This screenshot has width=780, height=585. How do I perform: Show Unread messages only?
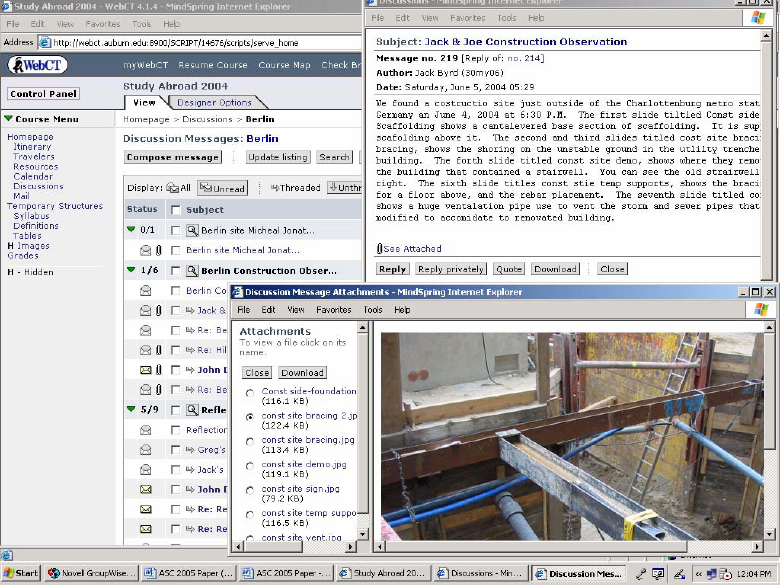222,188
